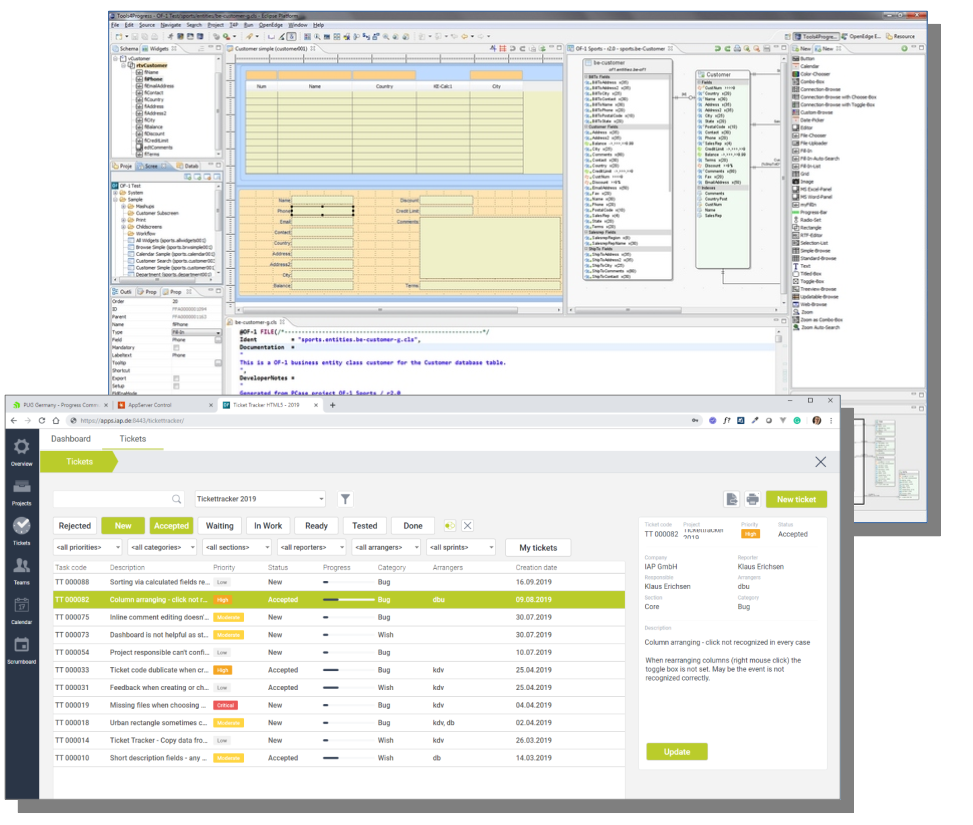
Task: Expand the all reporters dropdown
Action: pos(312,548)
